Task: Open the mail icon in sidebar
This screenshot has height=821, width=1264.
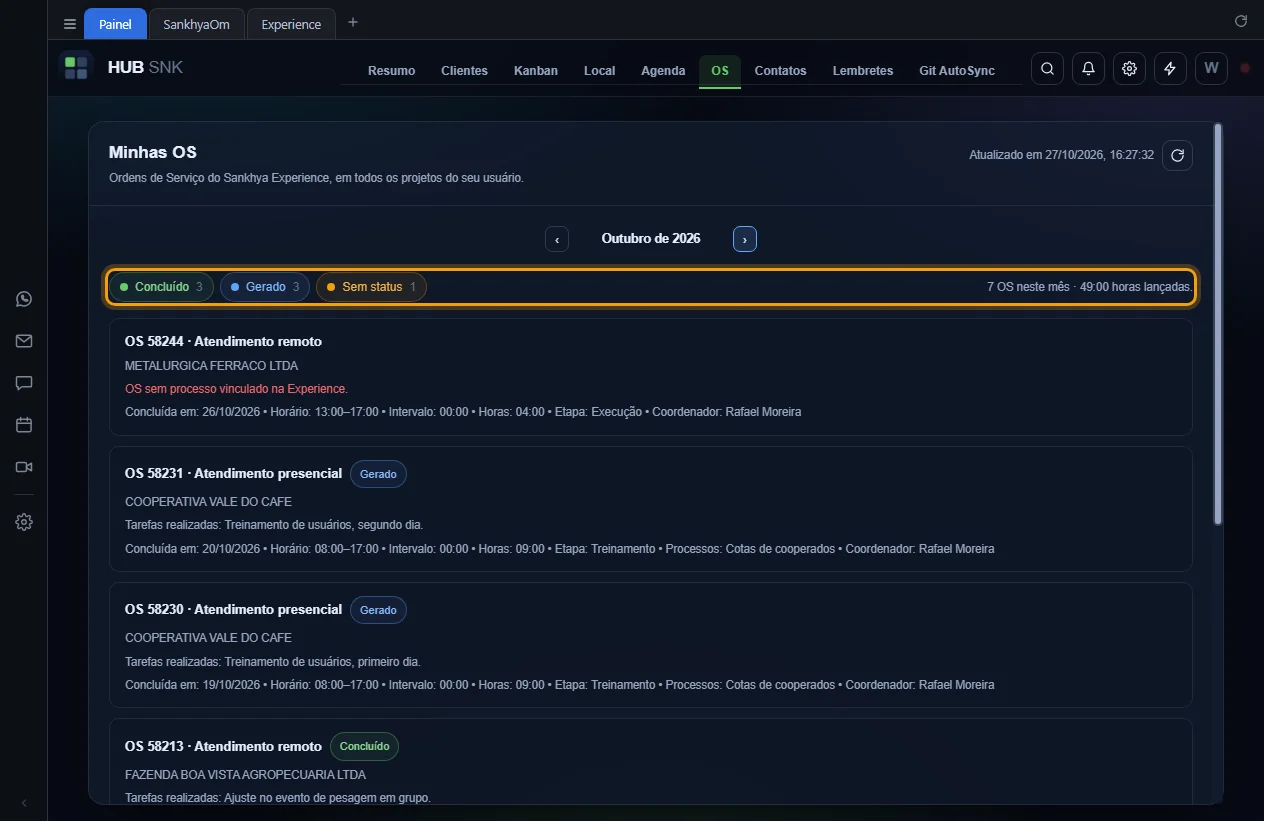Action: 24,341
